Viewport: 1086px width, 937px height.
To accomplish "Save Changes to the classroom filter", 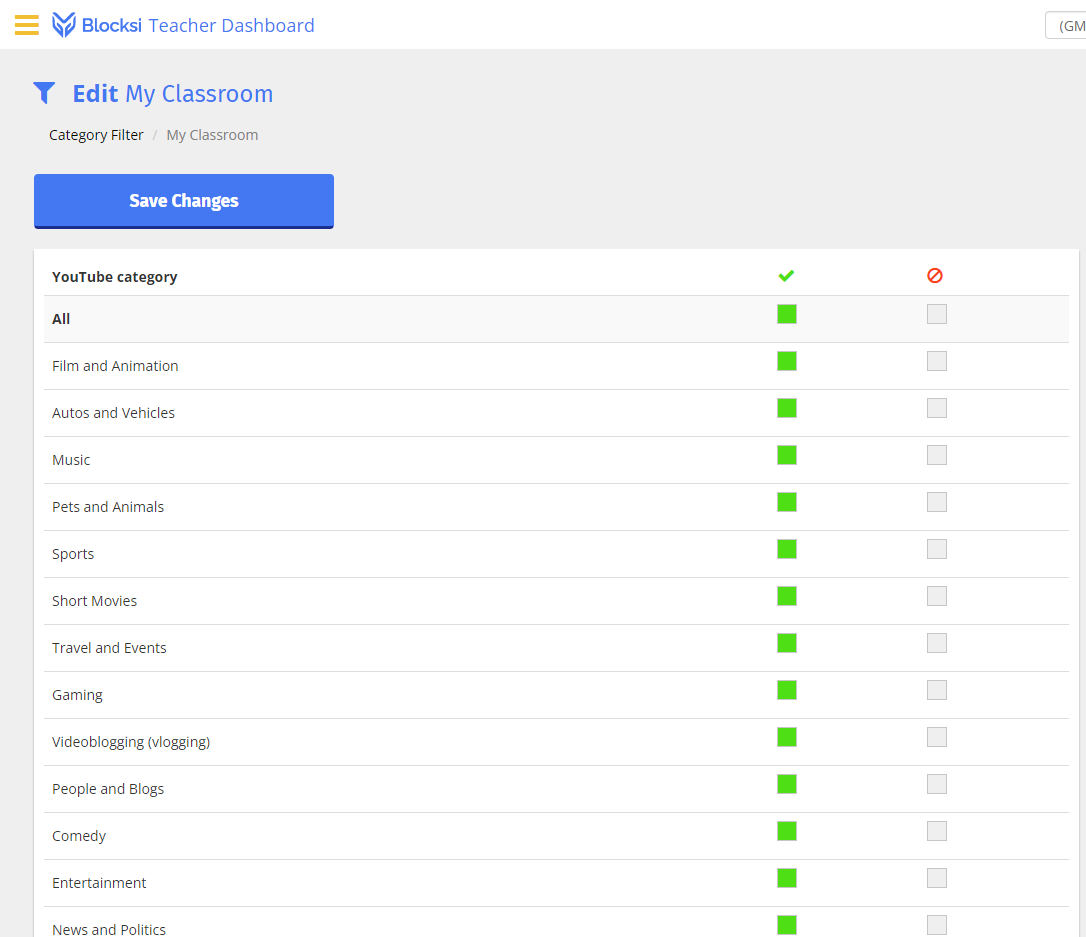I will (x=184, y=201).
